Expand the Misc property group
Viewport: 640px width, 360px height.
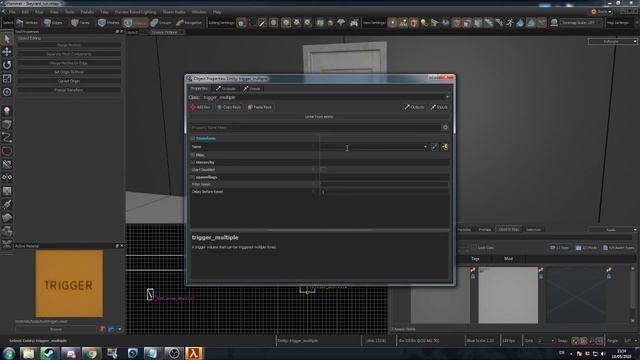tap(193, 155)
